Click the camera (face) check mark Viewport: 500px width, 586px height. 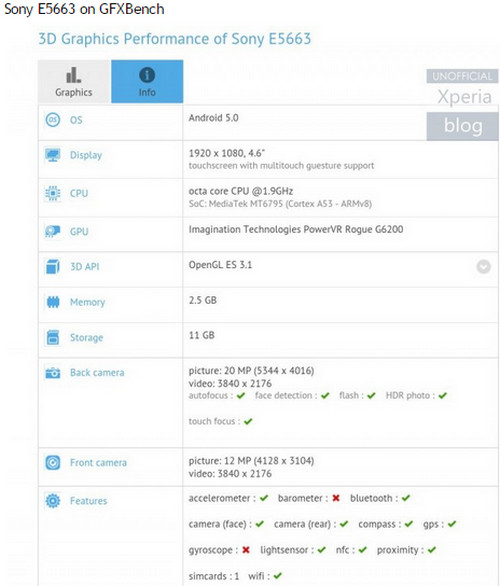pyautogui.click(x=260, y=524)
